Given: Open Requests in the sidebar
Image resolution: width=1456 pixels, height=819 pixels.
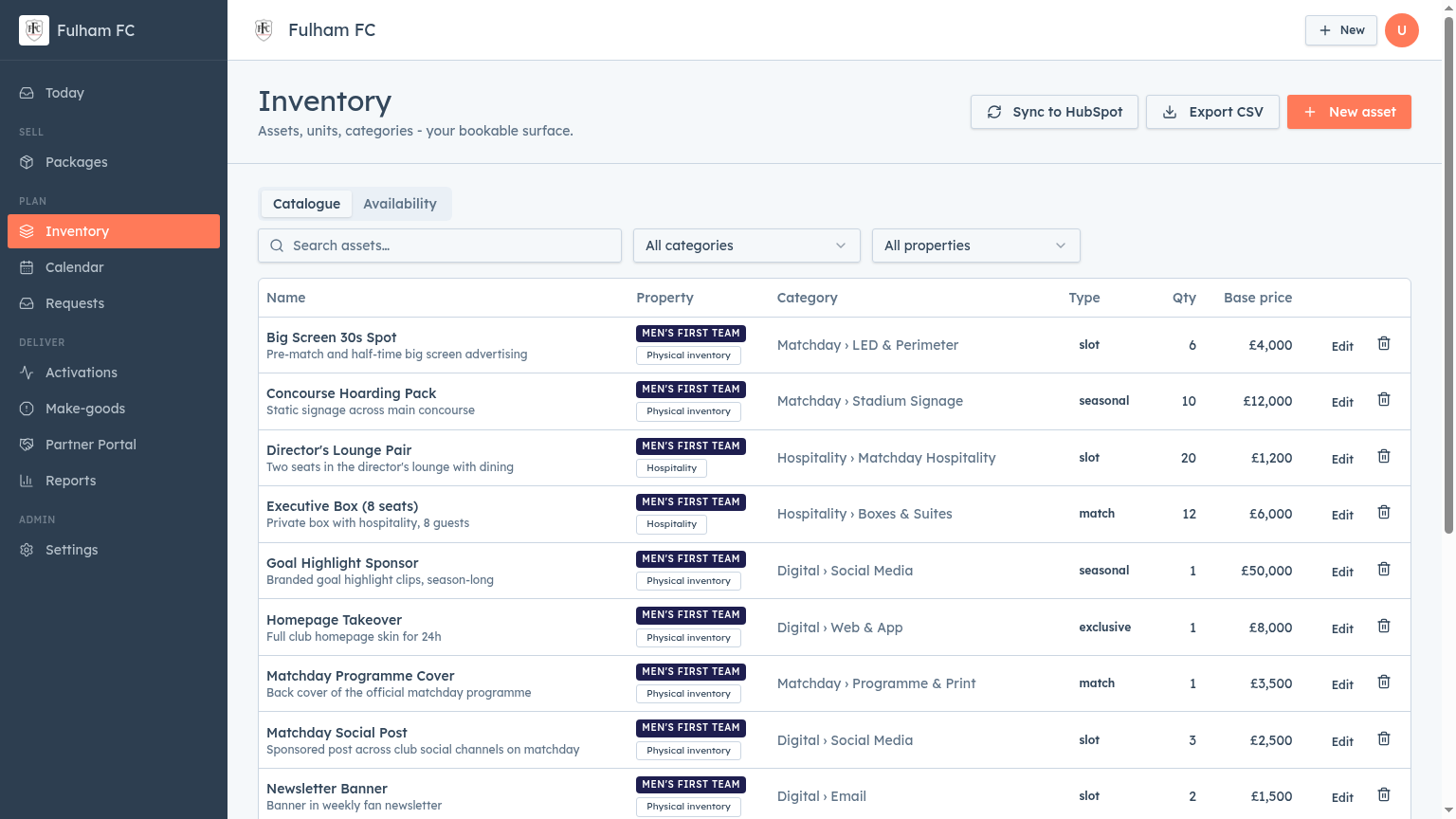Looking at the screenshot, I should 114,303.
